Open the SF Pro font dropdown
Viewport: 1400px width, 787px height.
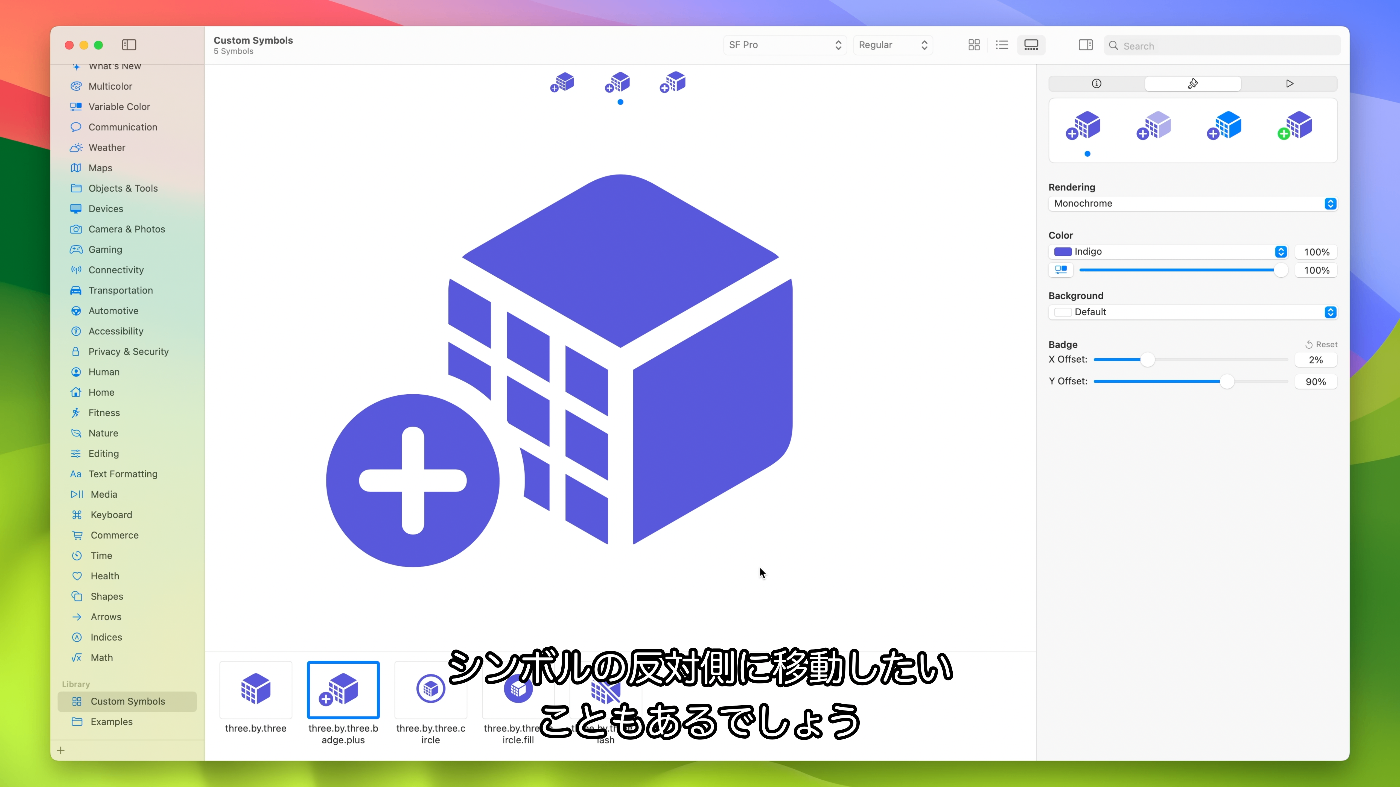click(x=785, y=45)
